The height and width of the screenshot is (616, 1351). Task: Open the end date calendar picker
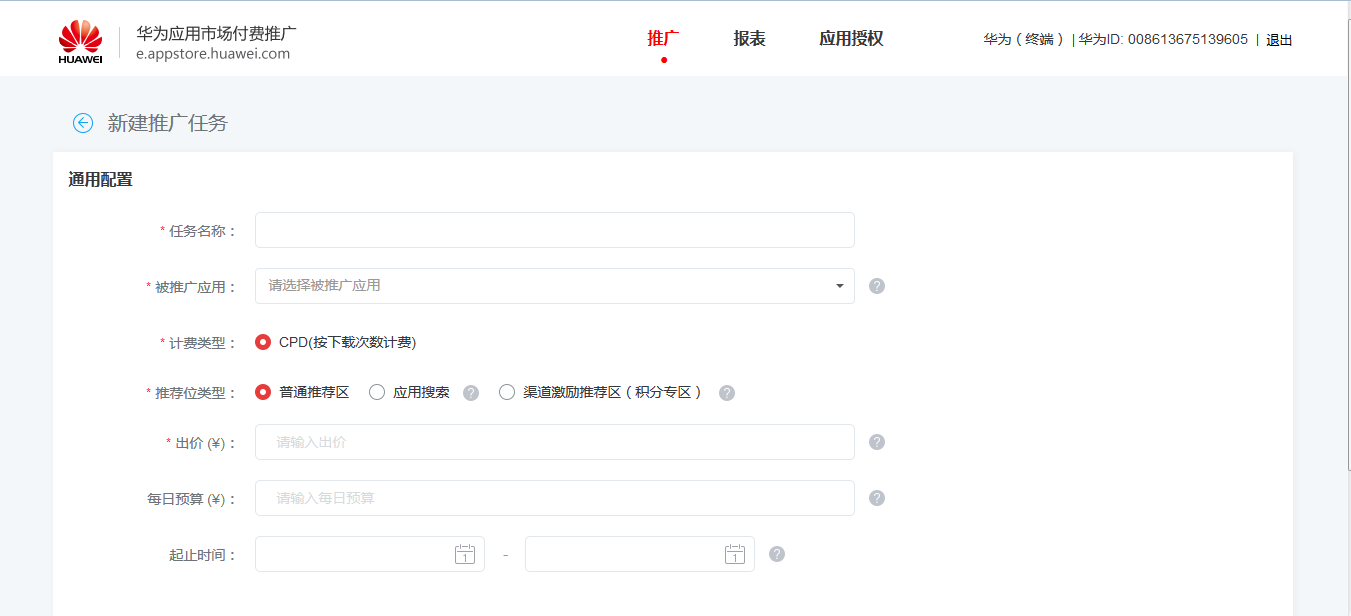734,553
